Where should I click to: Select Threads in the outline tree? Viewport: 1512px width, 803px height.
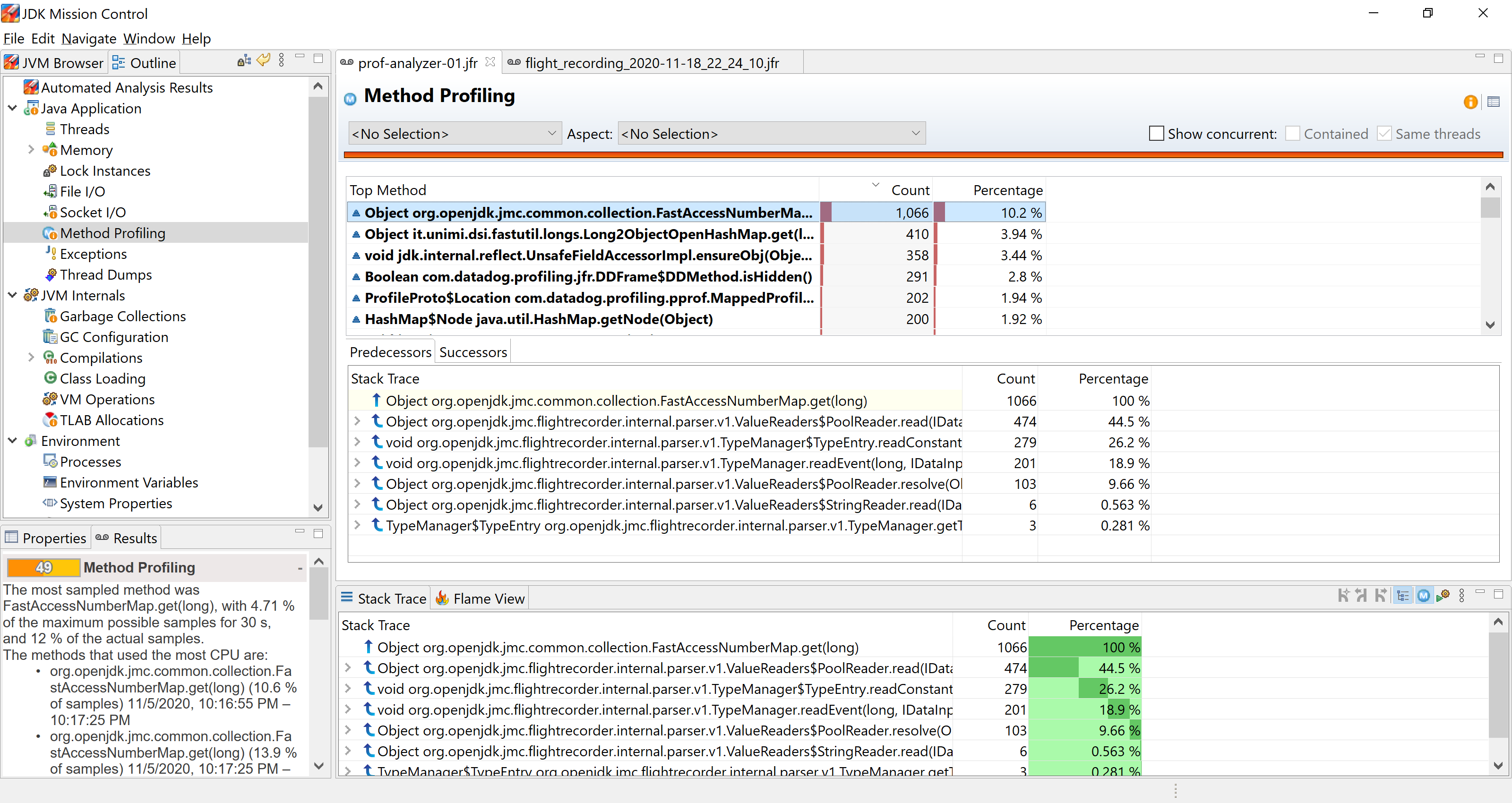[85, 129]
